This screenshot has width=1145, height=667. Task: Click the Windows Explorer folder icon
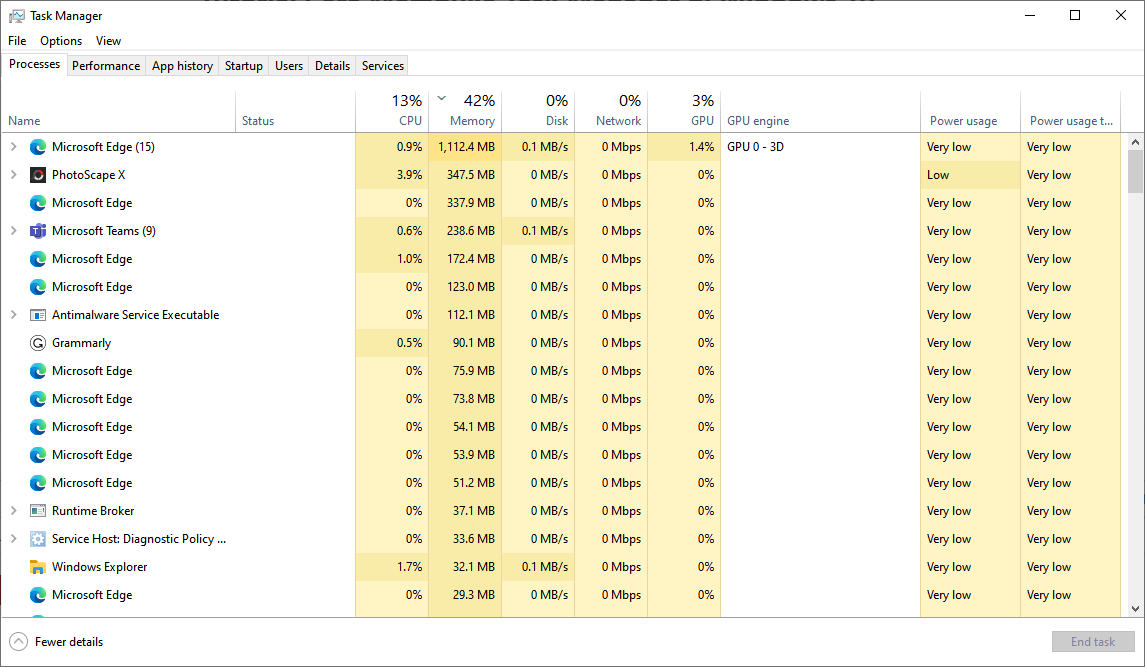(38, 567)
